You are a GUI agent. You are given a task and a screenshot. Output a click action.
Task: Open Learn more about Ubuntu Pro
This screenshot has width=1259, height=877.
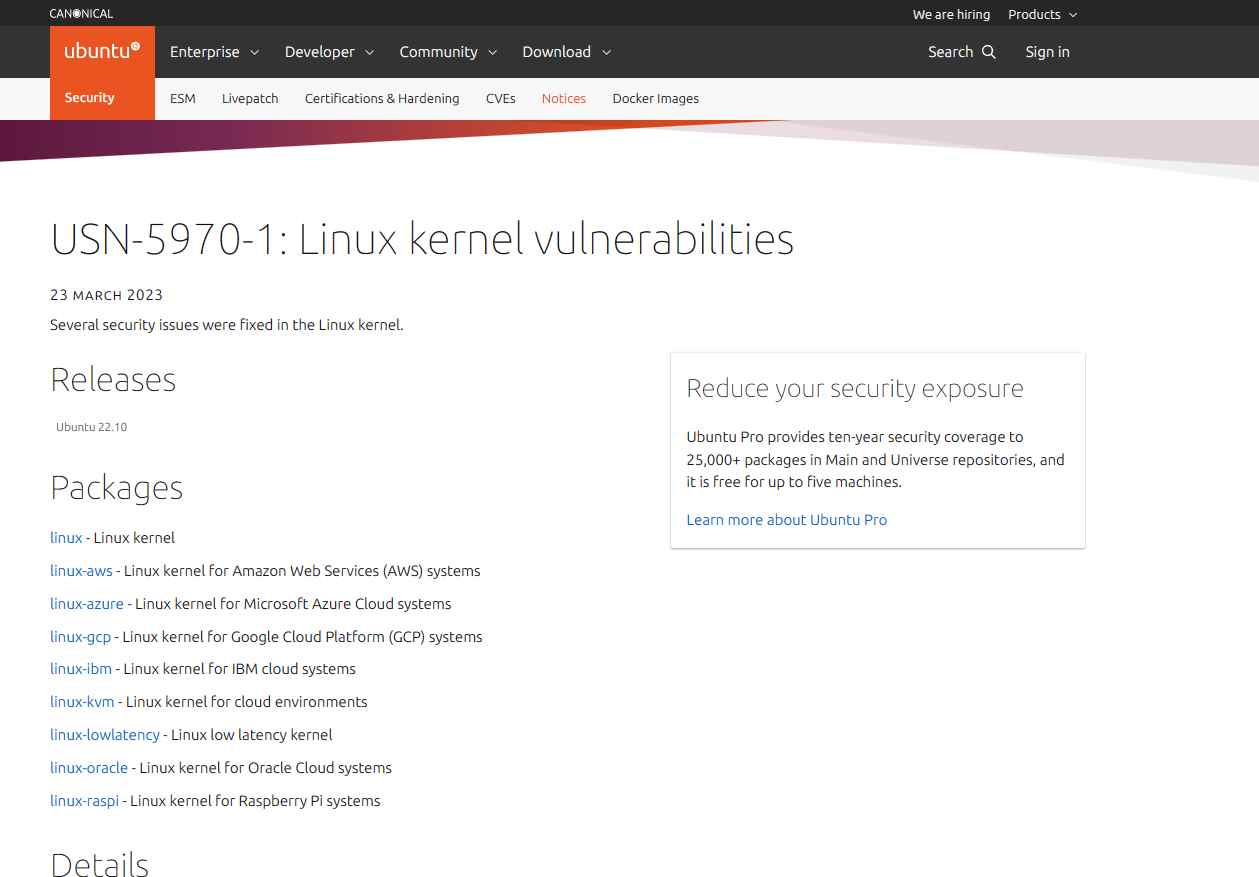pos(786,520)
